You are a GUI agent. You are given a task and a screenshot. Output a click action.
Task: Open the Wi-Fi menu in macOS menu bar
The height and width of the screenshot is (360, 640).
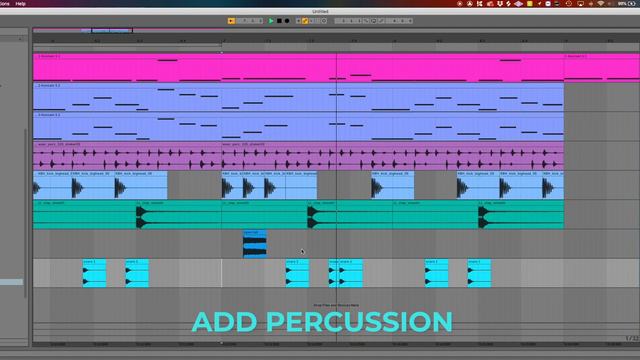(x=601, y=4)
